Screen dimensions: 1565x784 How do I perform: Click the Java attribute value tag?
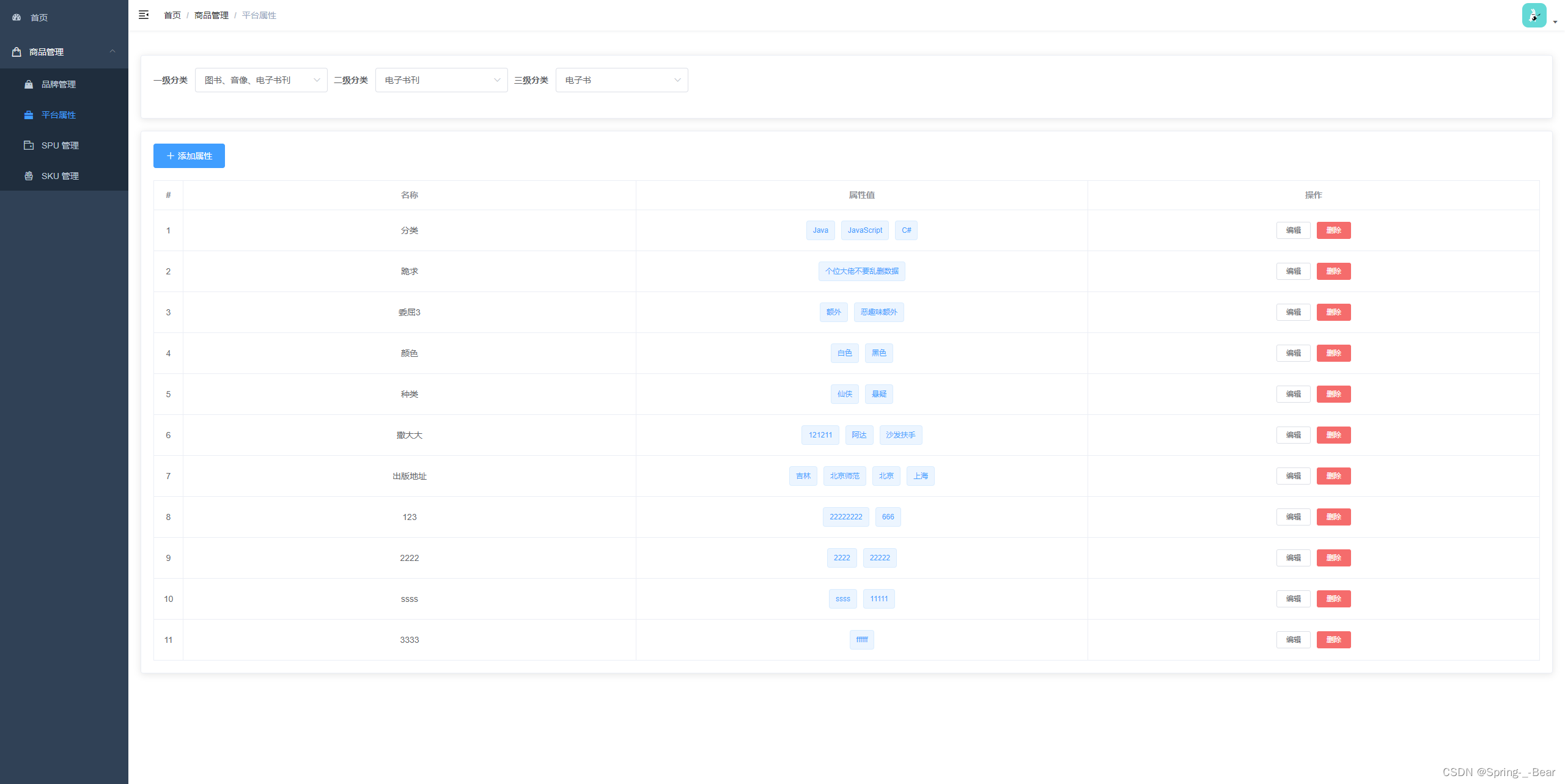820,230
